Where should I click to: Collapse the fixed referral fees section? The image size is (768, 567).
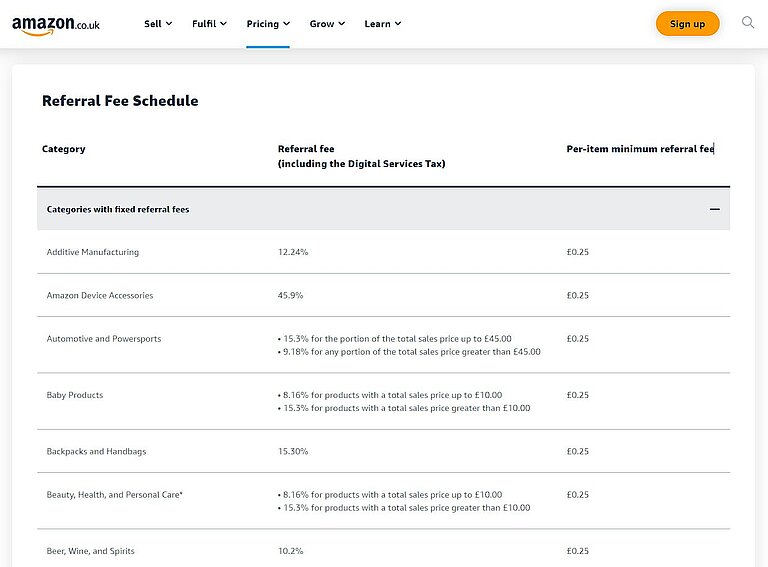point(714,210)
